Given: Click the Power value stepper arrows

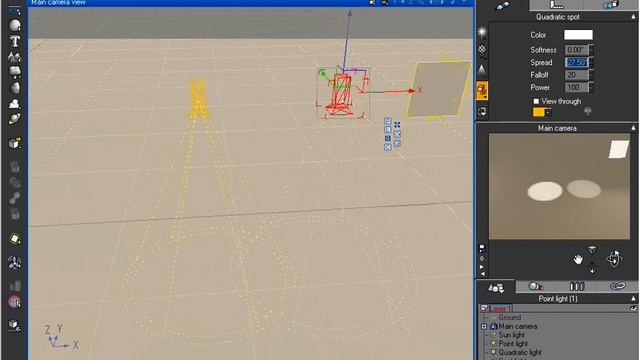Looking at the screenshot, I should (591, 87).
